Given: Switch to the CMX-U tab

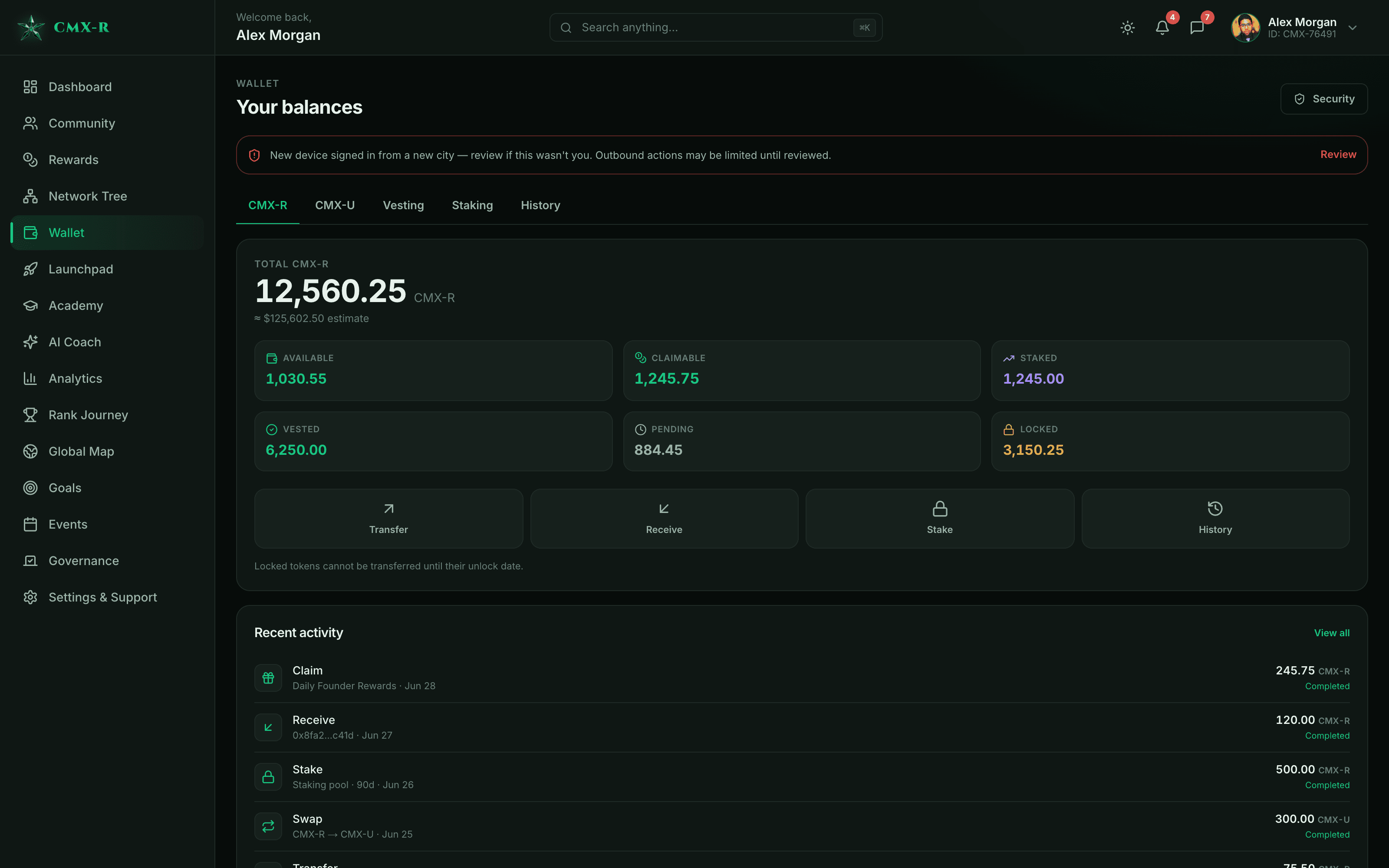Looking at the screenshot, I should click(335, 206).
